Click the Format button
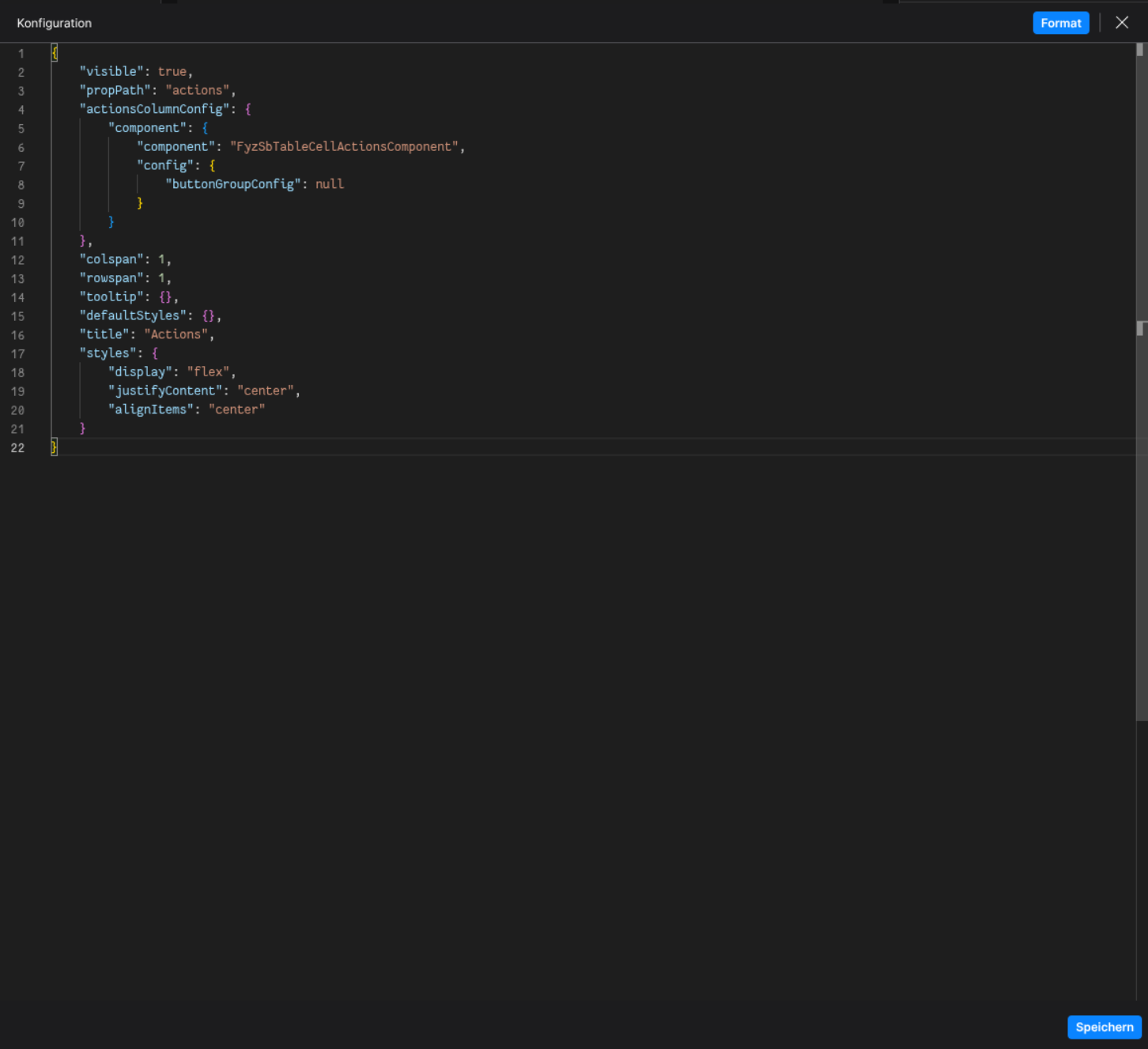Image resolution: width=1148 pixels, height=1049 pixels. click(x=1060, y=23)
